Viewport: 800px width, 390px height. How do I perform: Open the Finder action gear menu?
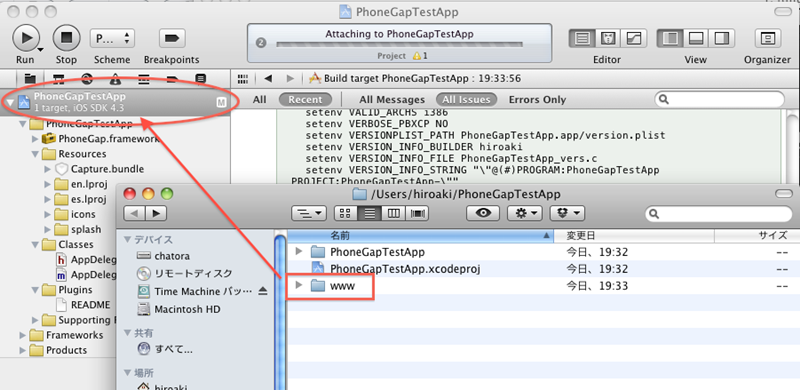click(525, 213)
